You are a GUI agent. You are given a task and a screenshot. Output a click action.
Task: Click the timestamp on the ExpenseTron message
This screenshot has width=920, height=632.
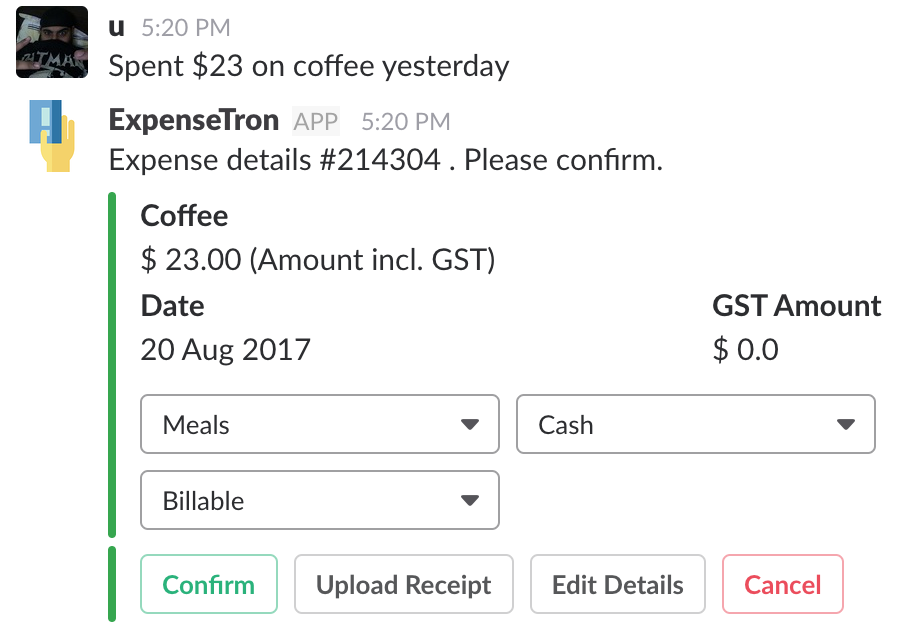click(x=405, y=122)
